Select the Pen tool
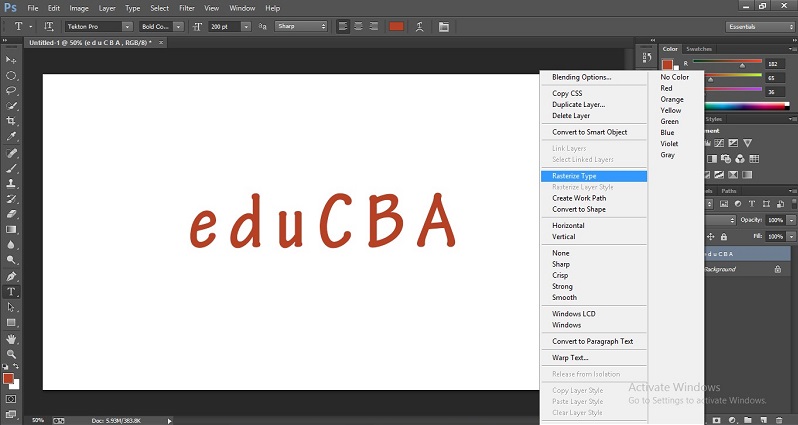The image size is (798, 425). coord(12,276)
